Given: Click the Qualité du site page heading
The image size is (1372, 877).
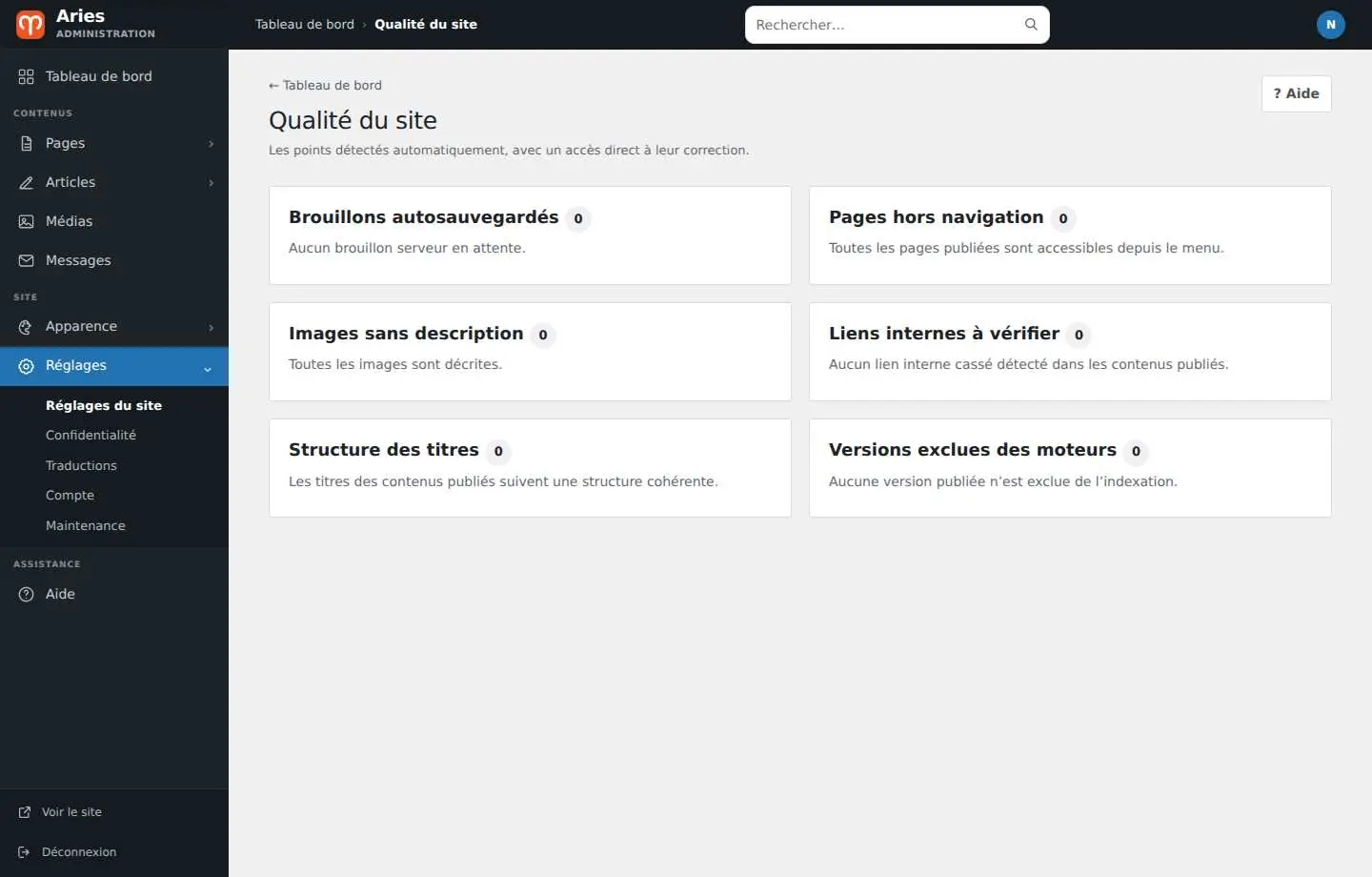Looking at the screenshot, I should (353, 120).
